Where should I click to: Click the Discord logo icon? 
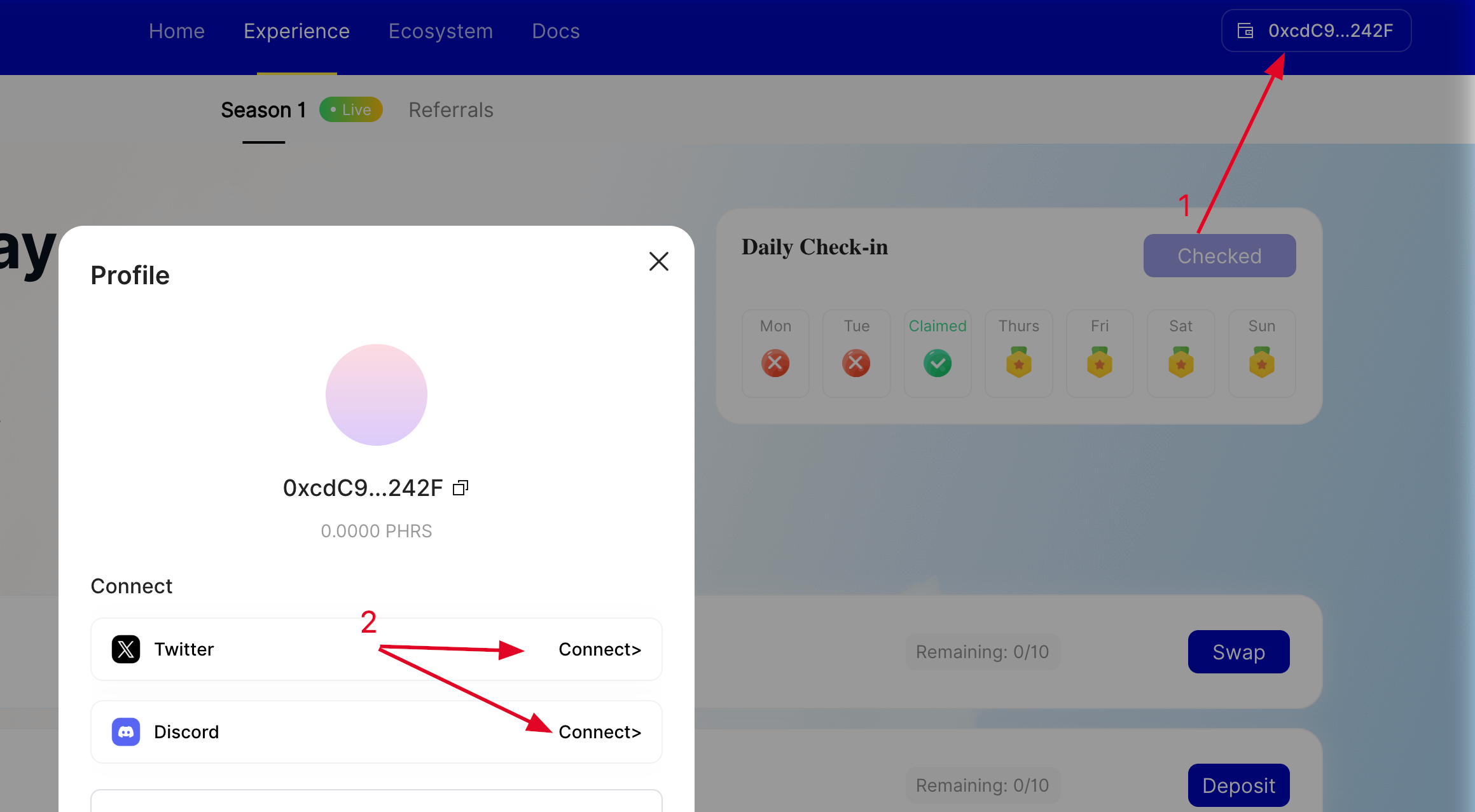[126, 732]
